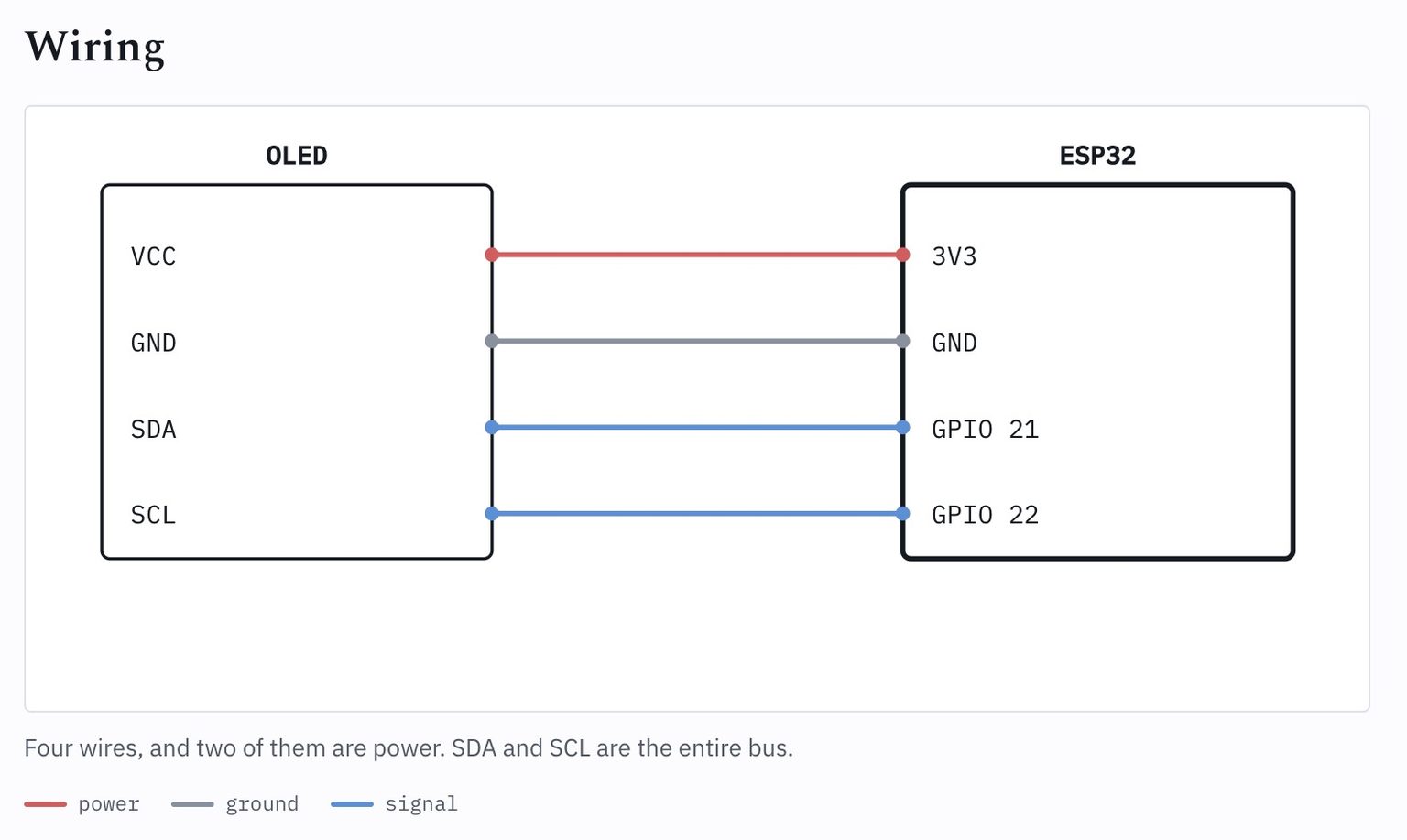Select the blue SDA signal wire
This screenshot has height=840, width=1407.
tap(697, 427)
